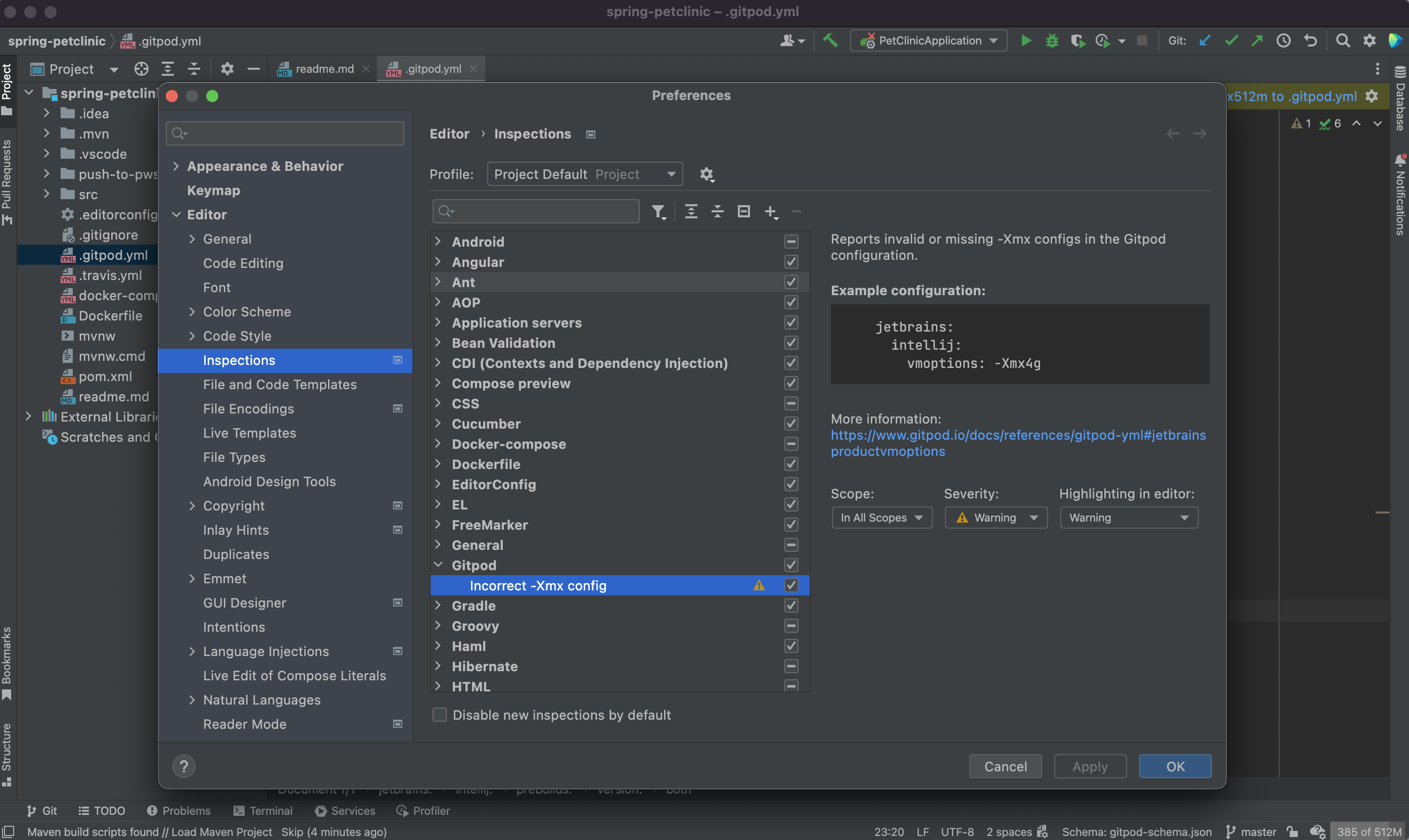Viewport: 1409px width, 840px height.
Task: Open the Problems tool window tab
Action: (x=179, y=811)
